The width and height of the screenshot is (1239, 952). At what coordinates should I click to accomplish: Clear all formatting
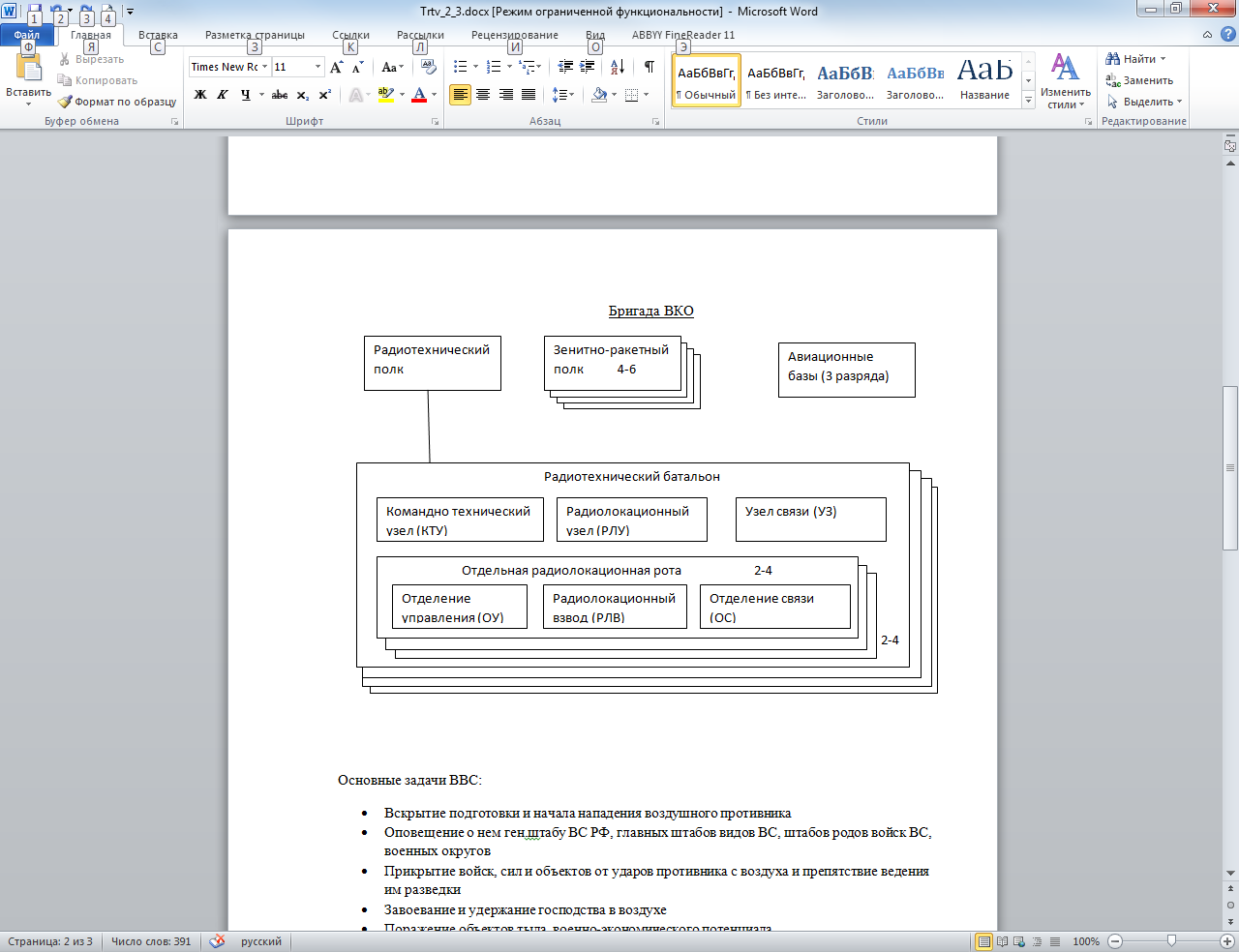click(x=429, y=67)
